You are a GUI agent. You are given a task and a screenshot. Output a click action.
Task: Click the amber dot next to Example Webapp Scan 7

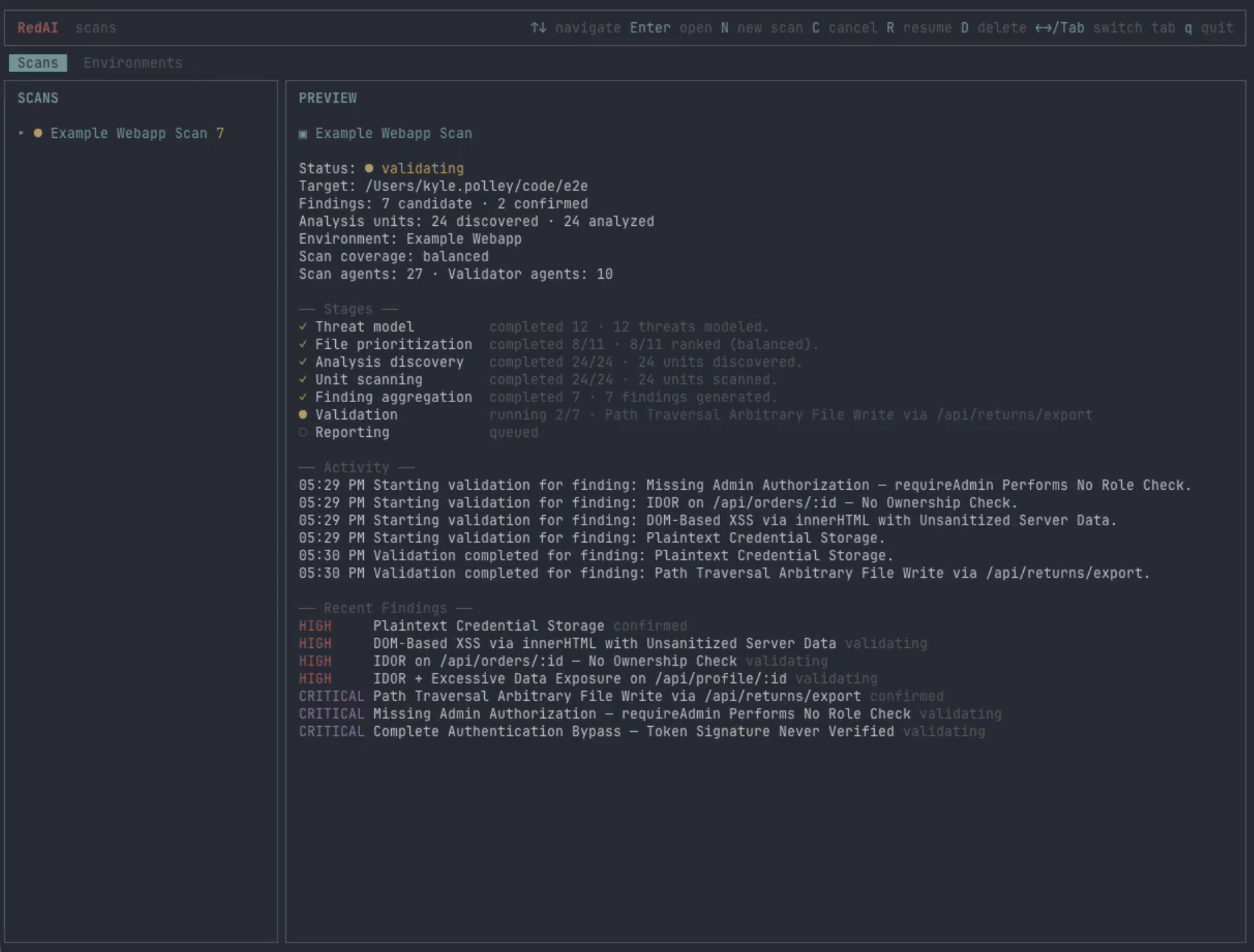click(38, 133)
